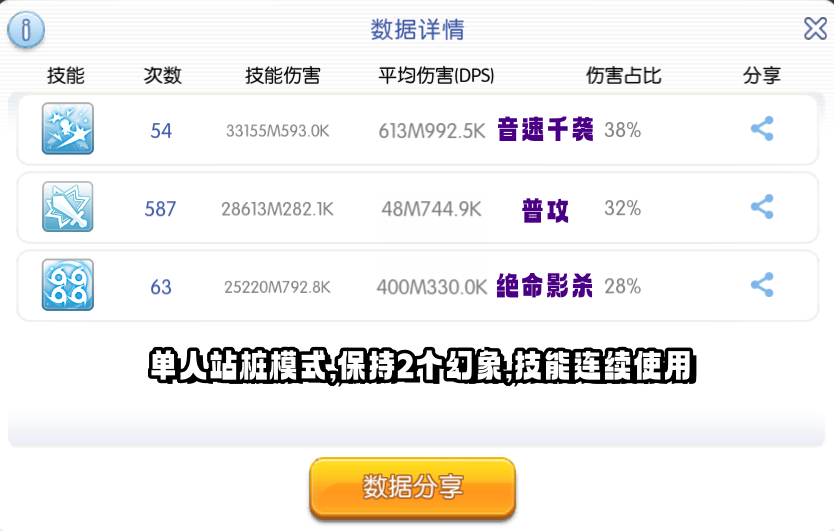Screen dimensions: 834x531
Task: Close the 数据详情 dialog
Action: click(x=815, y=29)
